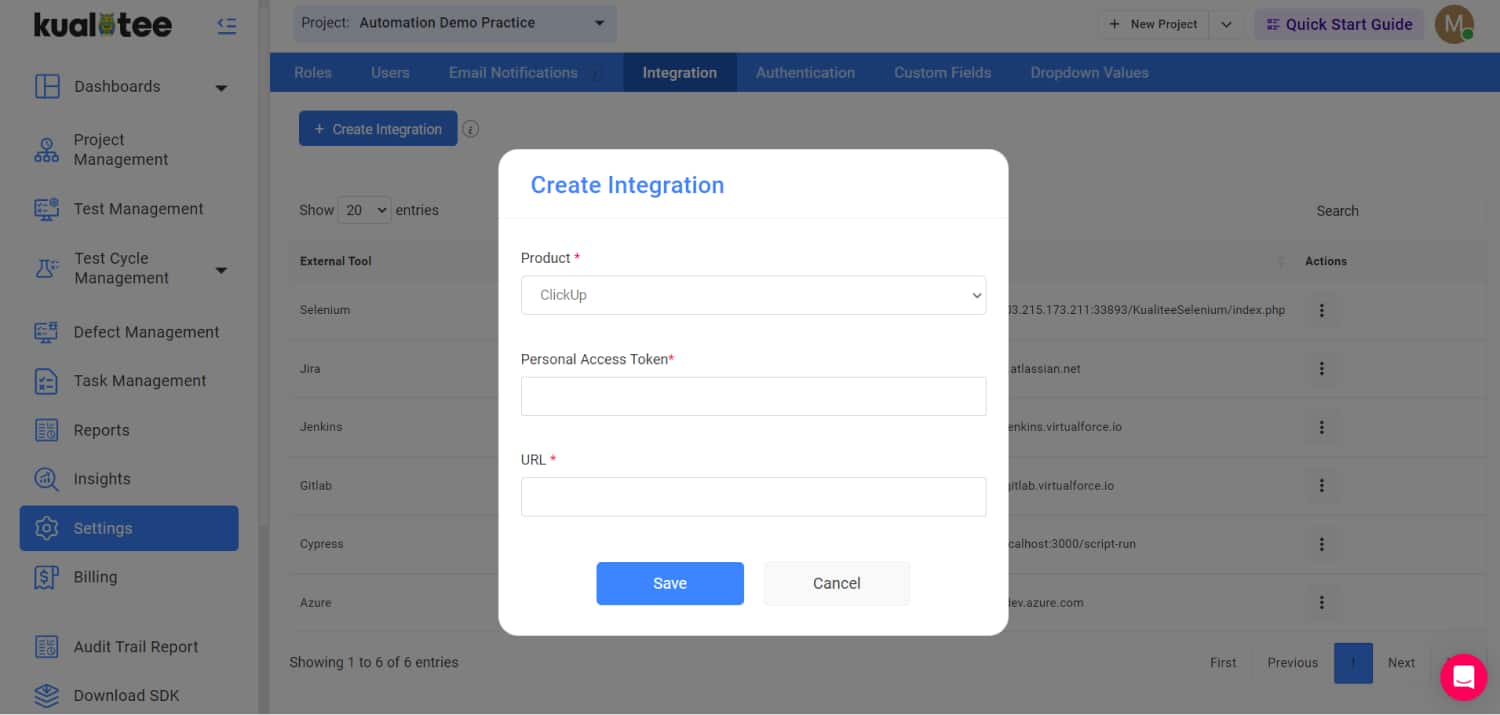Image resolution: width=1500 pixels, height=715 pixels.
Task: Click the Project Management sidebar icon
Action: coord(47,150)
